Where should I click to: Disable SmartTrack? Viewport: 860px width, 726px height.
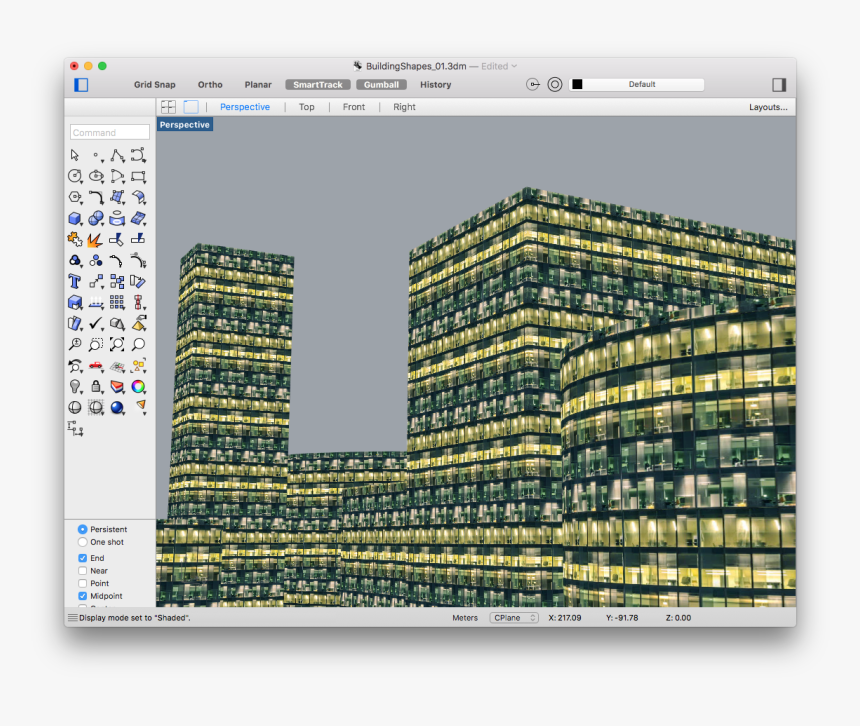[x=318, y=84]
